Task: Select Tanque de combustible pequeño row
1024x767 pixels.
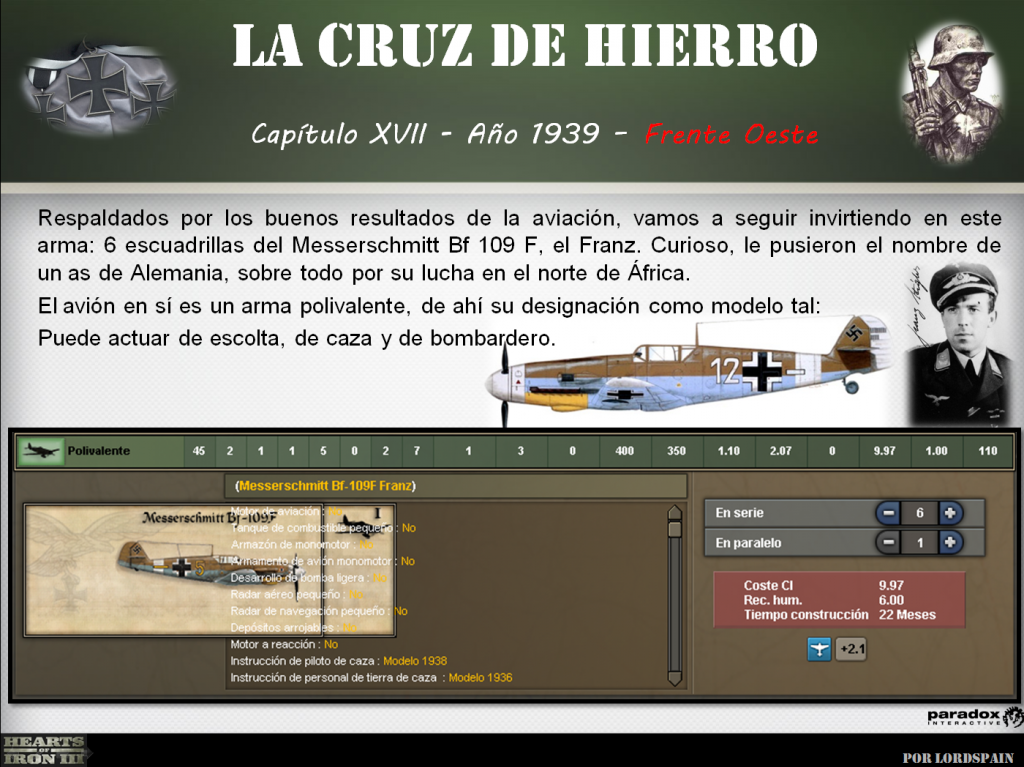Action: (x=323, y=528)
